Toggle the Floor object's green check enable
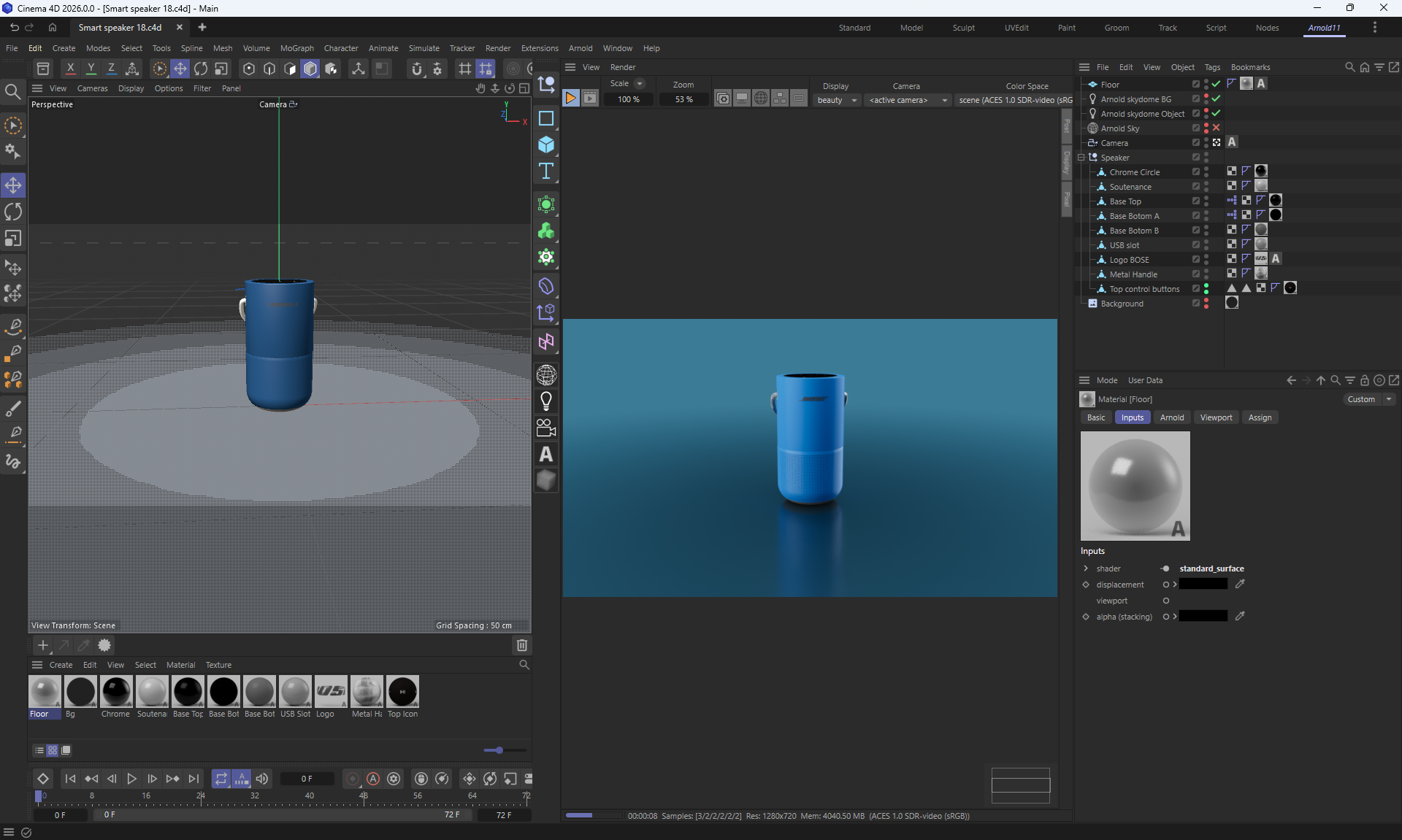This screenshot has height=840, width=1402. pos(1217,85)
